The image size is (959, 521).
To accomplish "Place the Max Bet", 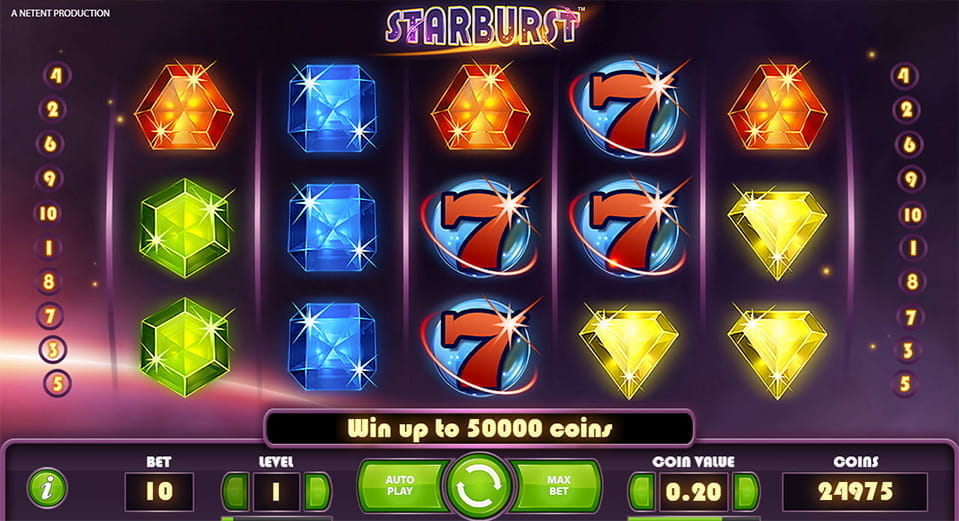I will point(557,486).
